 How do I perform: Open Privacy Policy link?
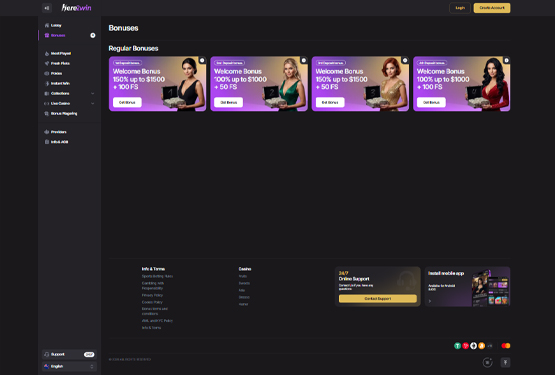(x=152, y=295)
